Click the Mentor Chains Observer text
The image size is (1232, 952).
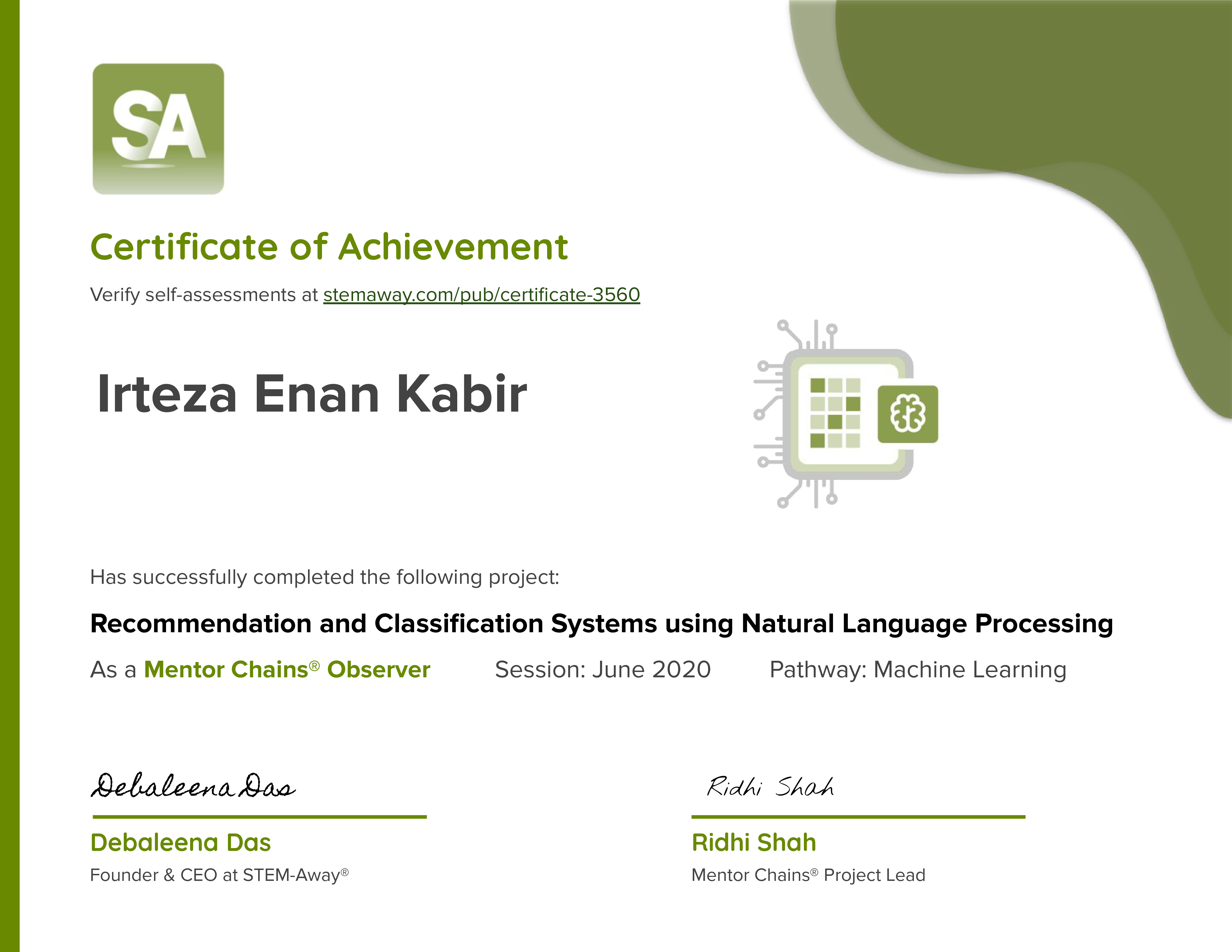click(x=286, y=669)
